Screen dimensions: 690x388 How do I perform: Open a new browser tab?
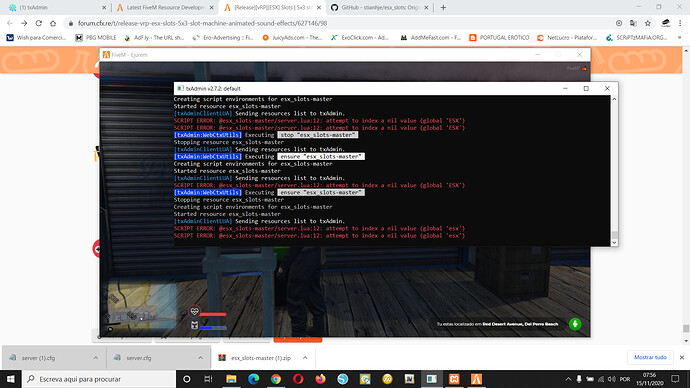(x=443, y=7)
